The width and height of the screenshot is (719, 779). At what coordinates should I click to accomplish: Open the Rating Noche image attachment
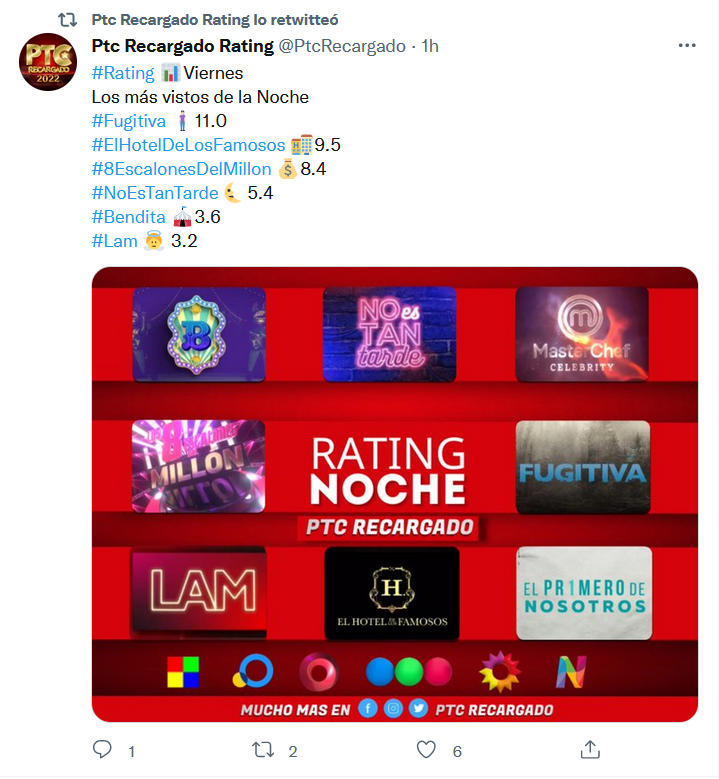click(395, 494)
